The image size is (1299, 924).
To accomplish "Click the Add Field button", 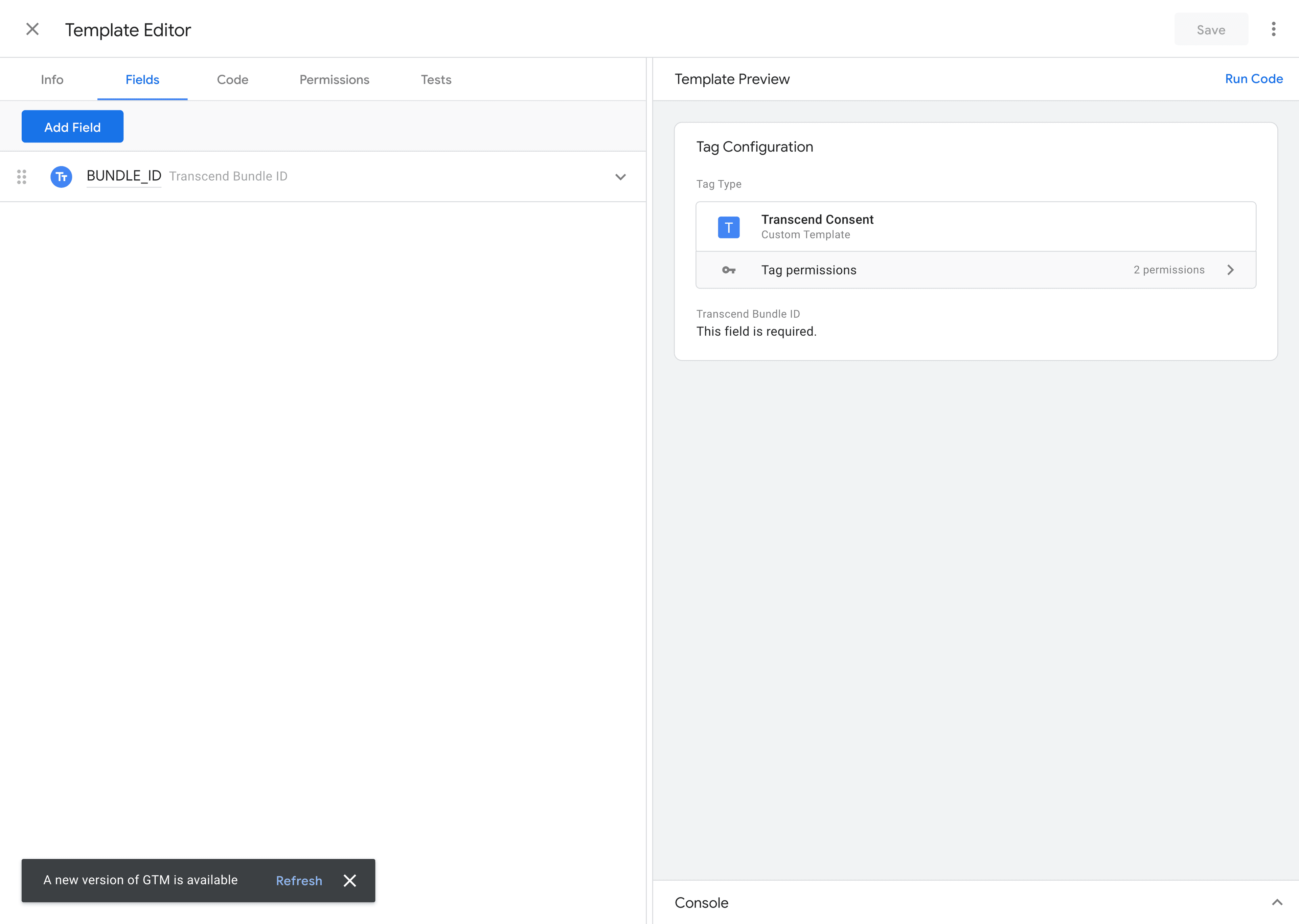I will coord(72,126).
